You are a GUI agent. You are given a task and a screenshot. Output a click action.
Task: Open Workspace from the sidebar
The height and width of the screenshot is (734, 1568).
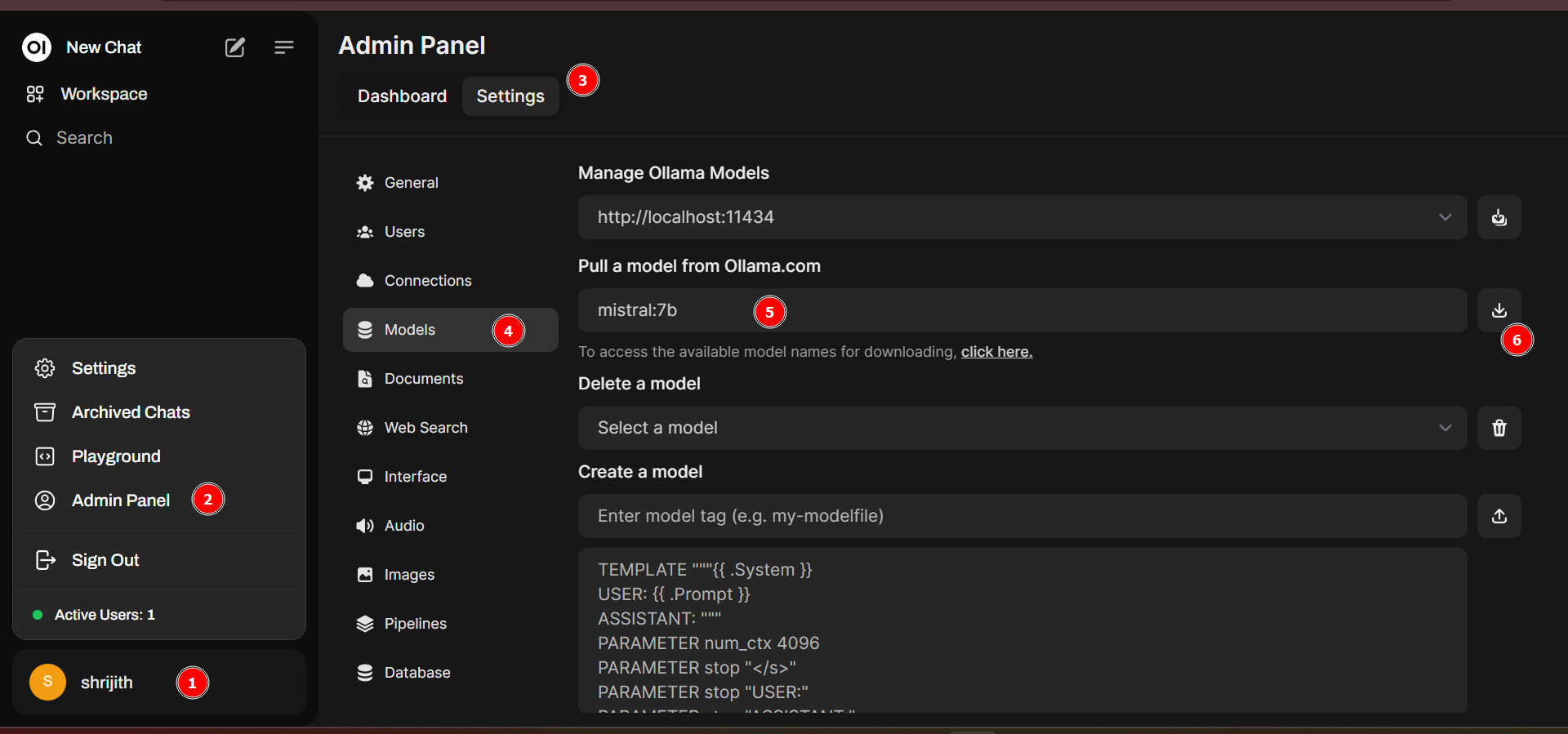pos(104,94)
